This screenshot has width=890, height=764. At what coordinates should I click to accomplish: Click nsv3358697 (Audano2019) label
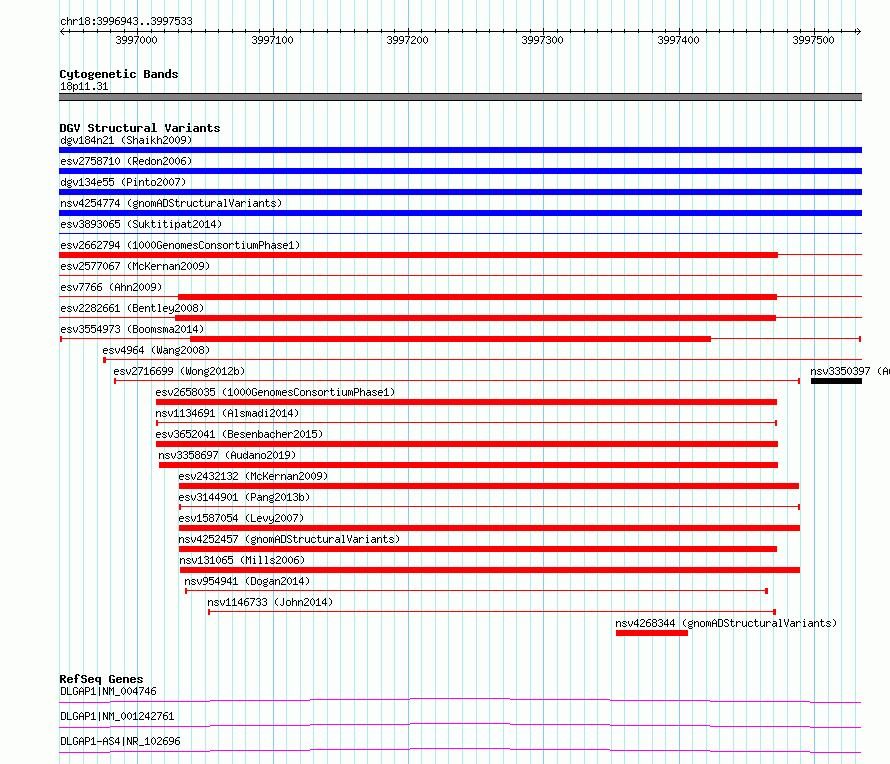point(227,455)
